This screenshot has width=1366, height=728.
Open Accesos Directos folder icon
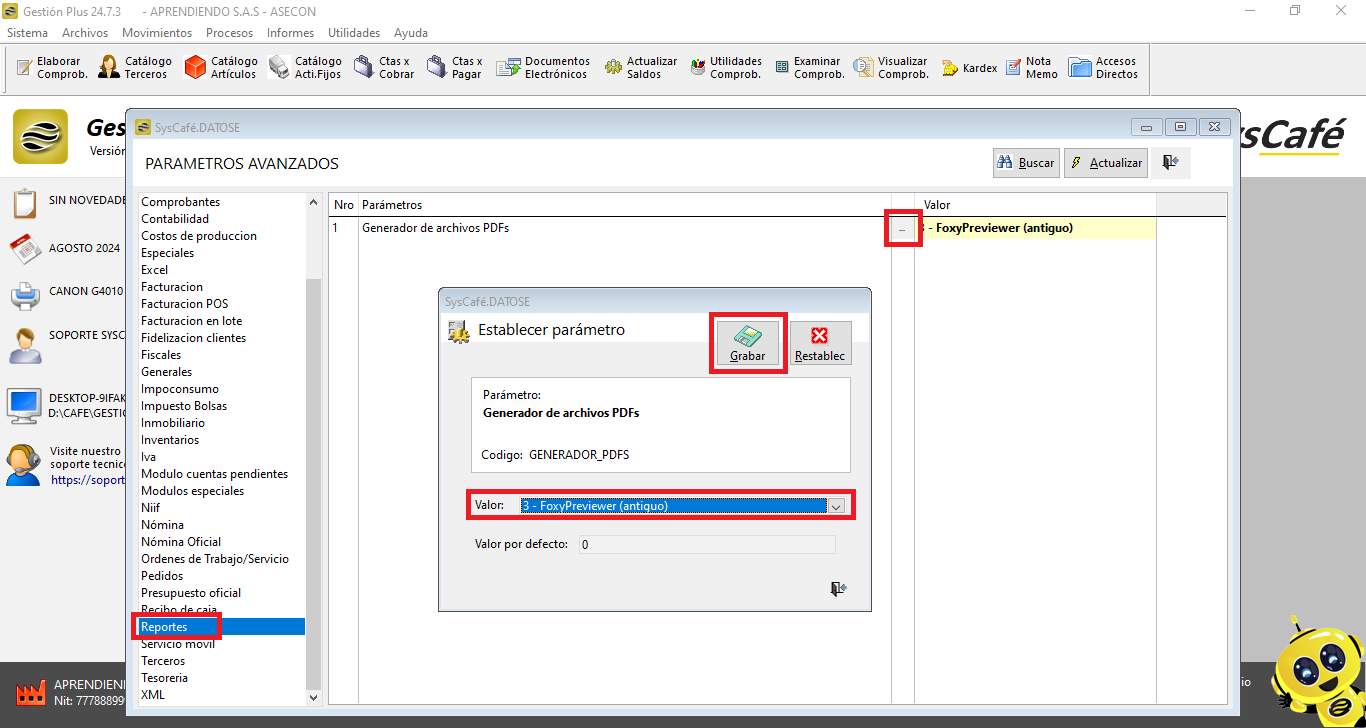click(x=1103, y=68)
